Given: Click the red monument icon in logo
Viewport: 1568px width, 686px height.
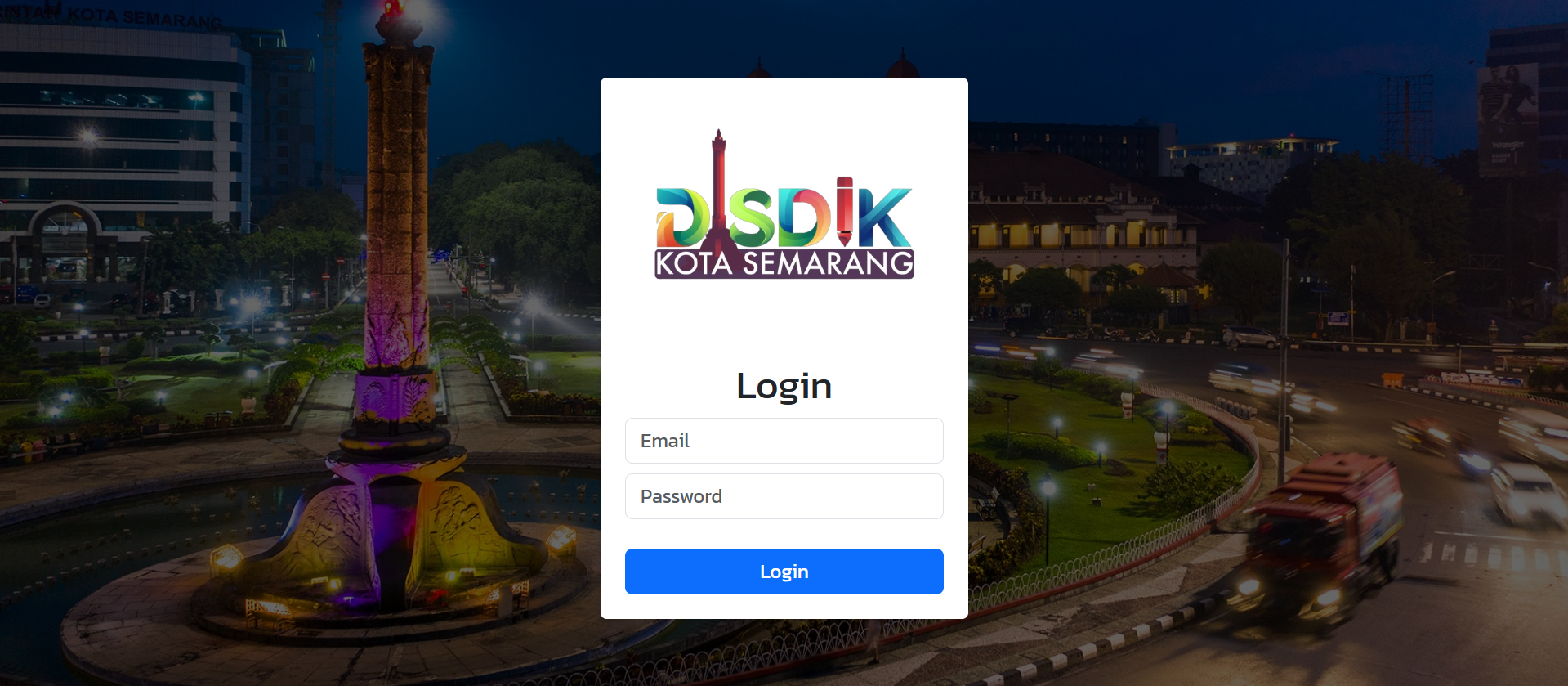Looking at the screenshot, I should [718, 196].
